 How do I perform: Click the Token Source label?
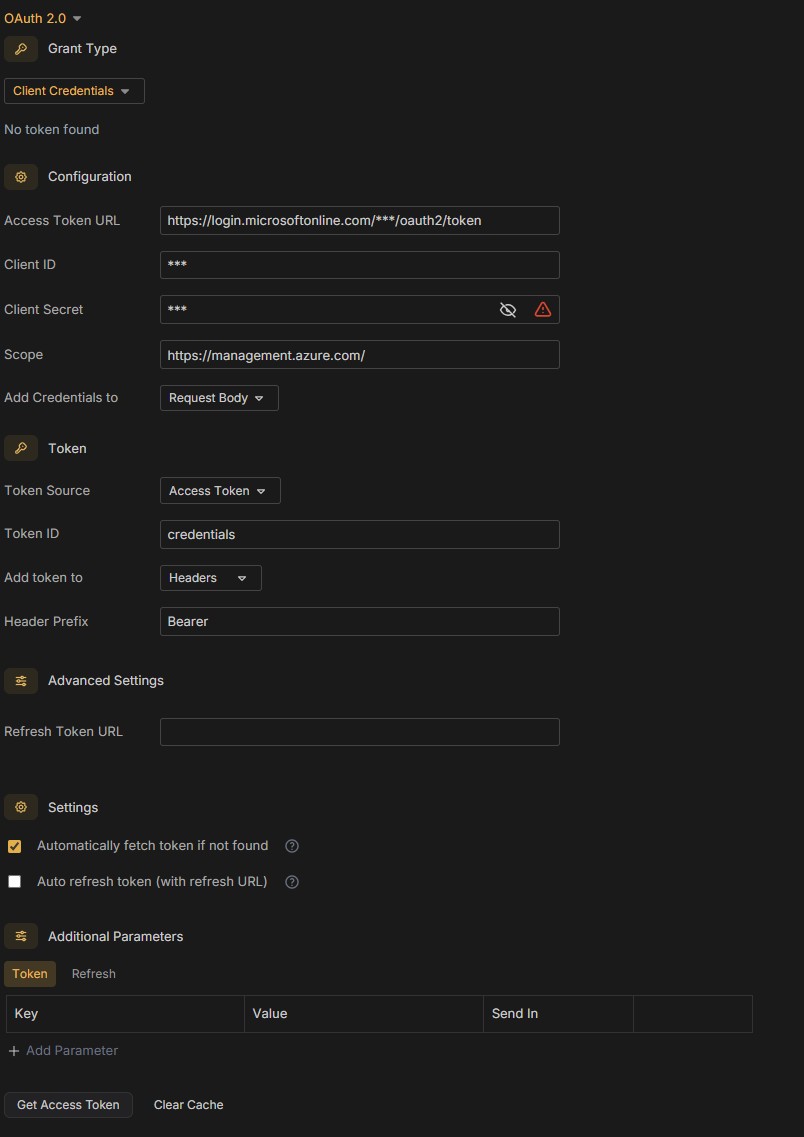[47, 490]
